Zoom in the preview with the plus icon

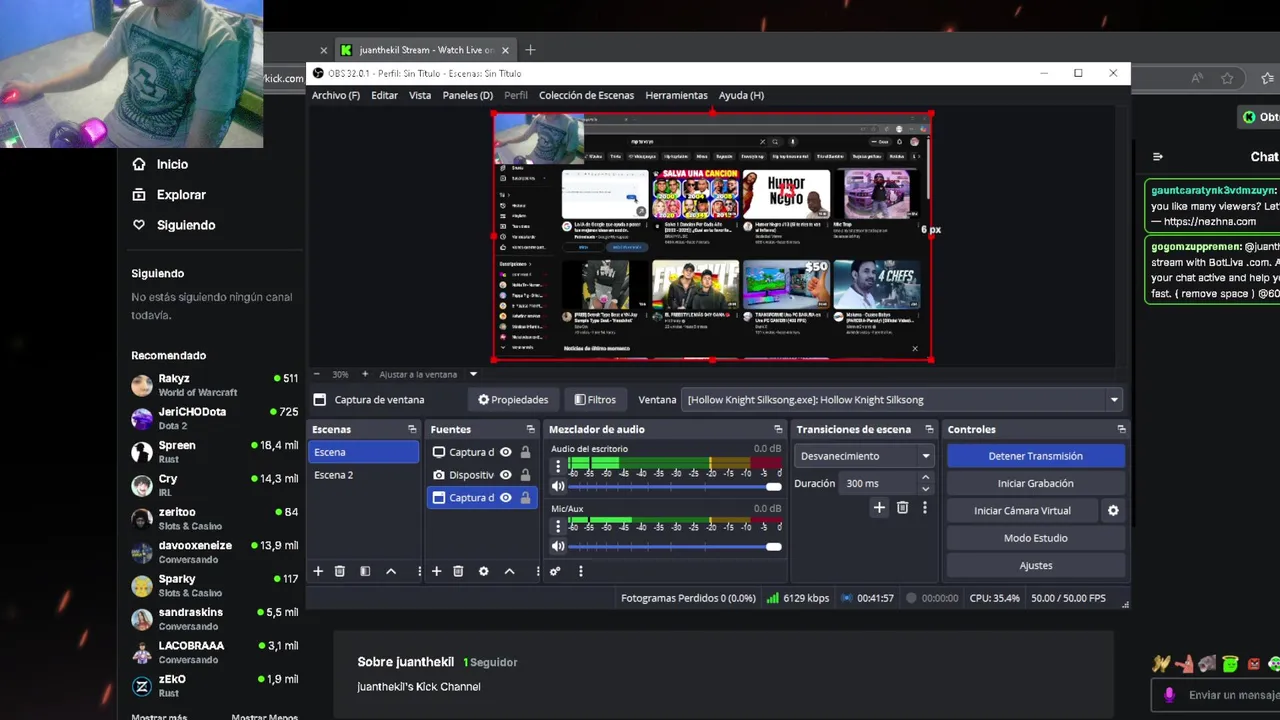365,374
